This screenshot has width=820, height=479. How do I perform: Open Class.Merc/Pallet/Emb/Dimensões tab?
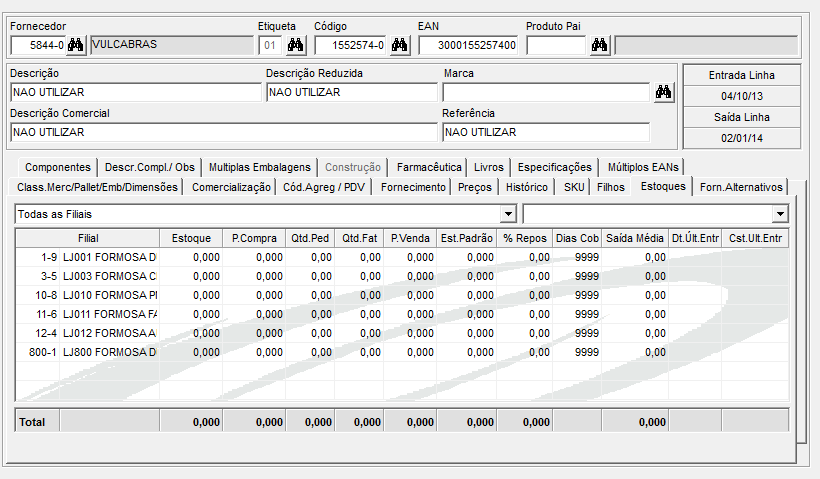click(97, 187)
